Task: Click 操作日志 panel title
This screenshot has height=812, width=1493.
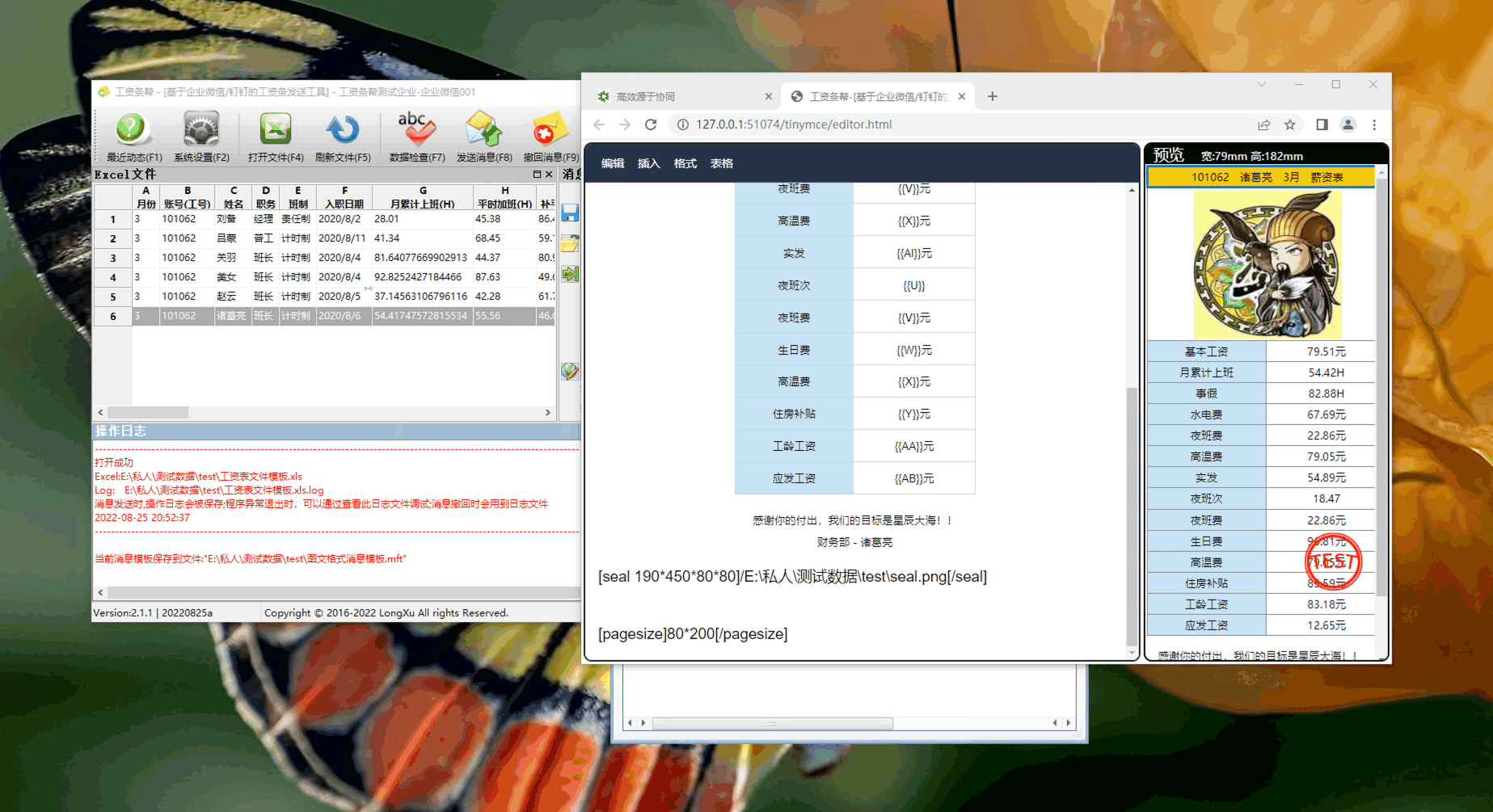Action: (120, 431)
